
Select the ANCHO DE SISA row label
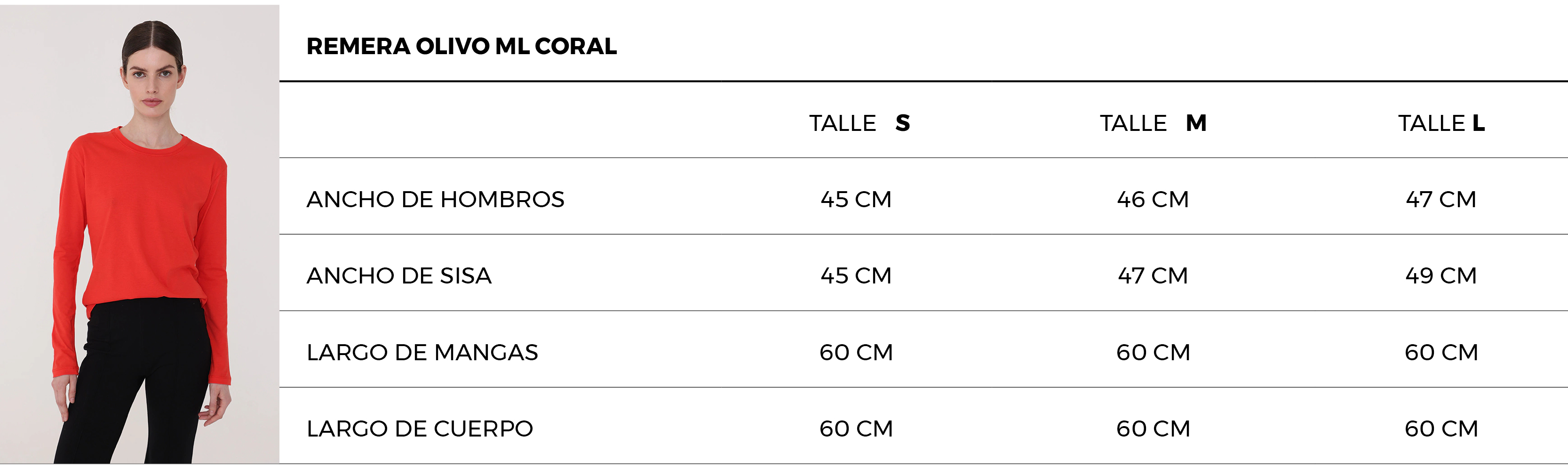(398, 275)
